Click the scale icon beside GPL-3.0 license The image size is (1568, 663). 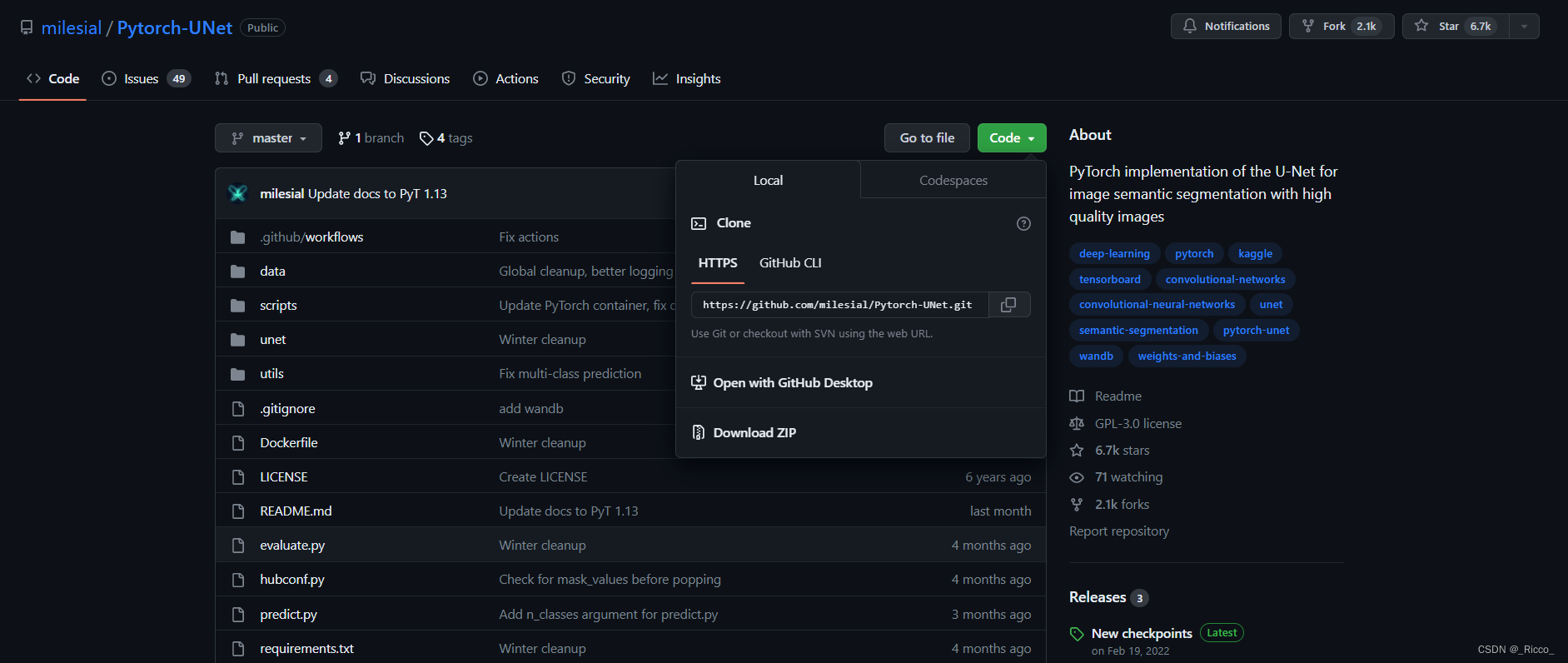[1077, 424]
